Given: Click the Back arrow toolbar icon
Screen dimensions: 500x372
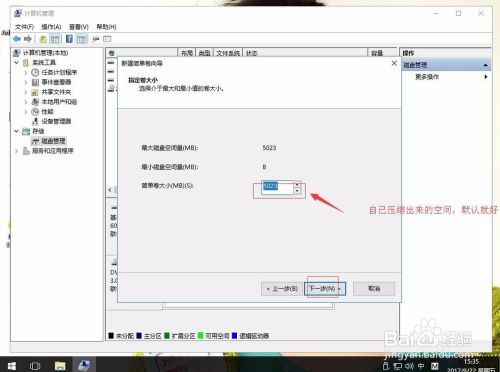Looking at the screenshot, I should pos(17,39).
